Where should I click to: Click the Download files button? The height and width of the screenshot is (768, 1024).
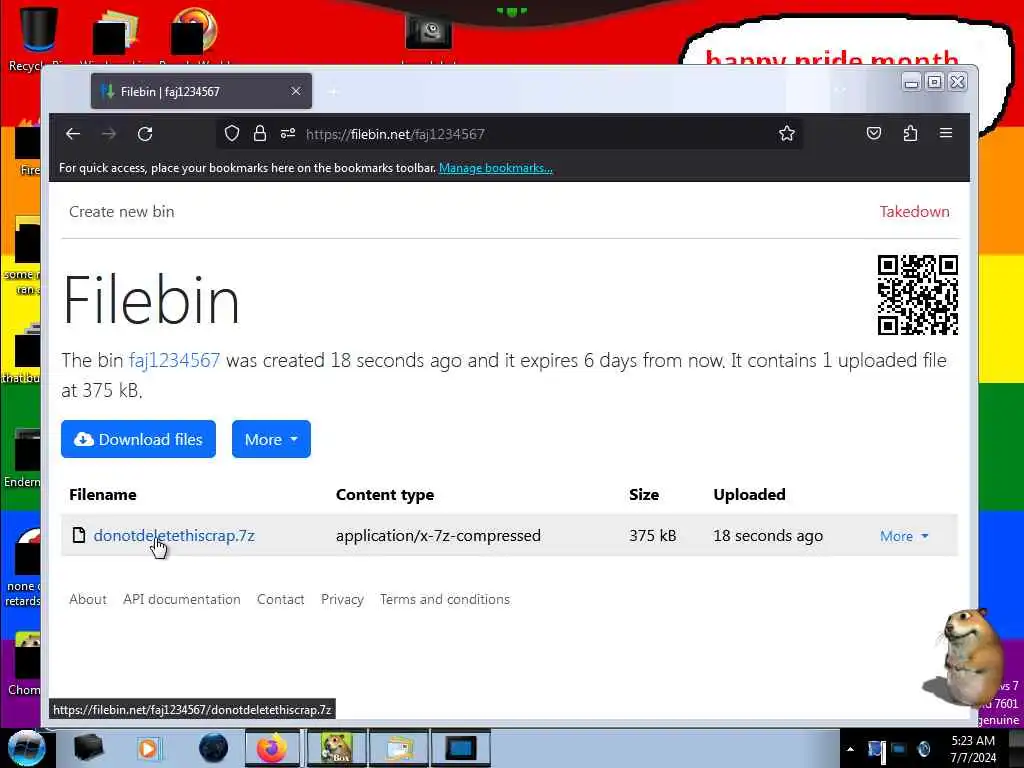point(138,439)
